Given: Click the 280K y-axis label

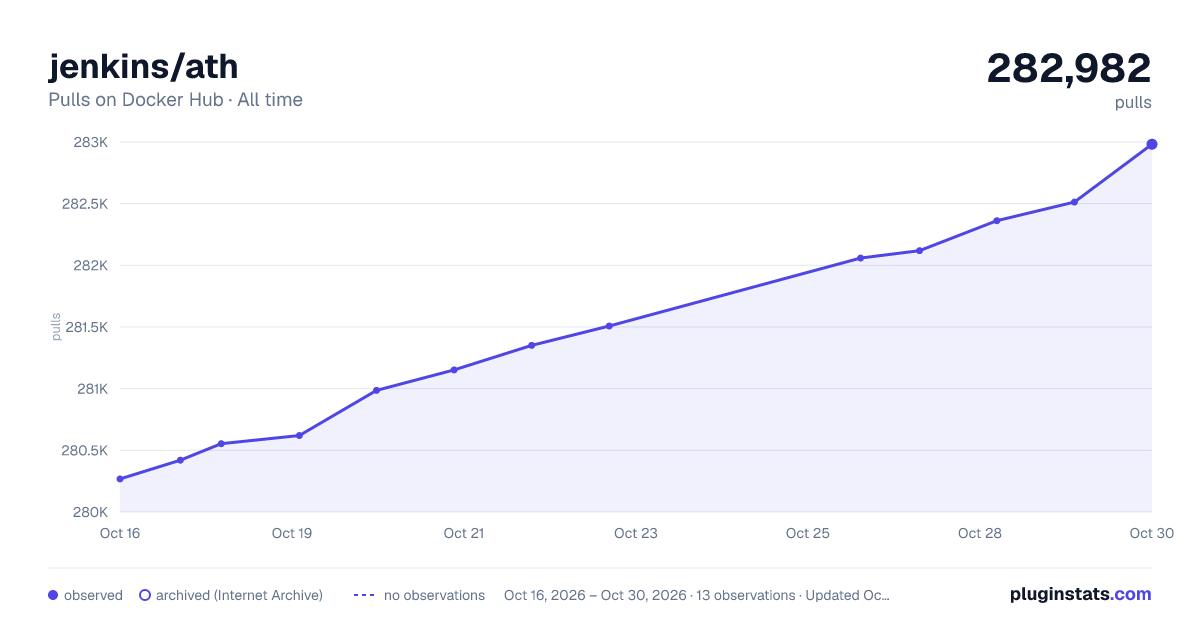Looking at the screenshot, I should click(x=90, y=512).
